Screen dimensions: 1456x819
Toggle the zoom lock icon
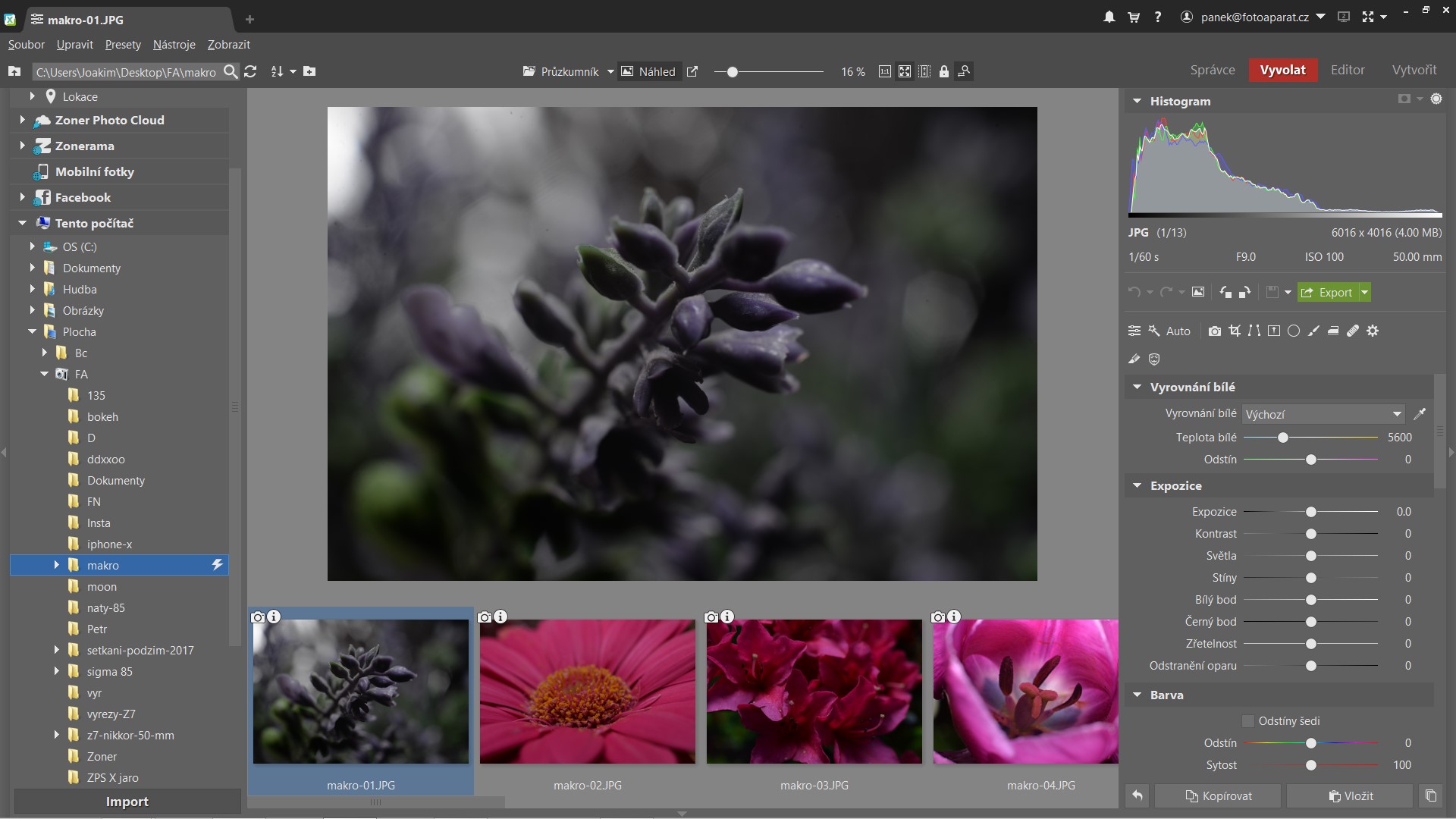(943, 71)
